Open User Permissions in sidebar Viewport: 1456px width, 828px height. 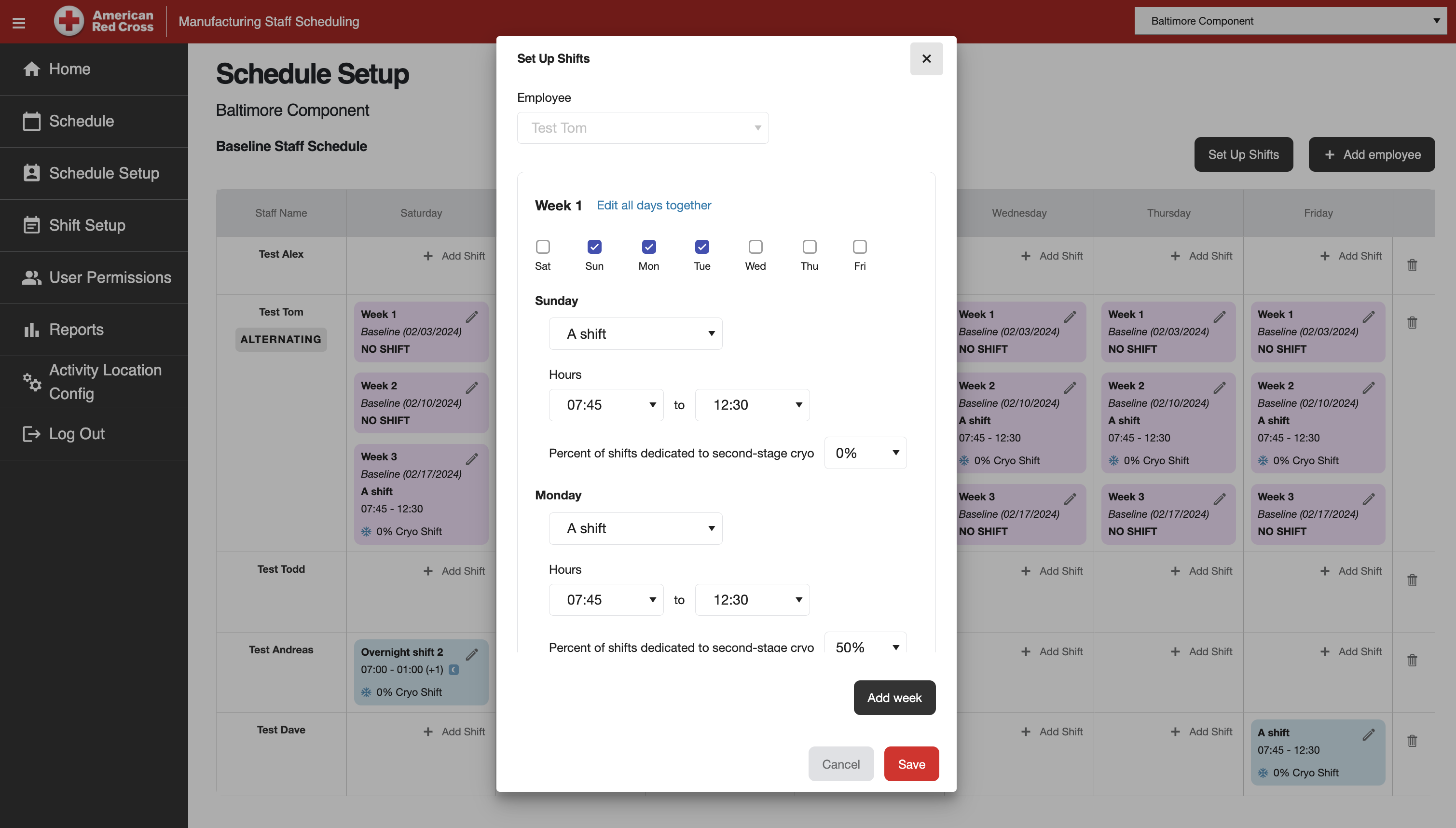94,277
